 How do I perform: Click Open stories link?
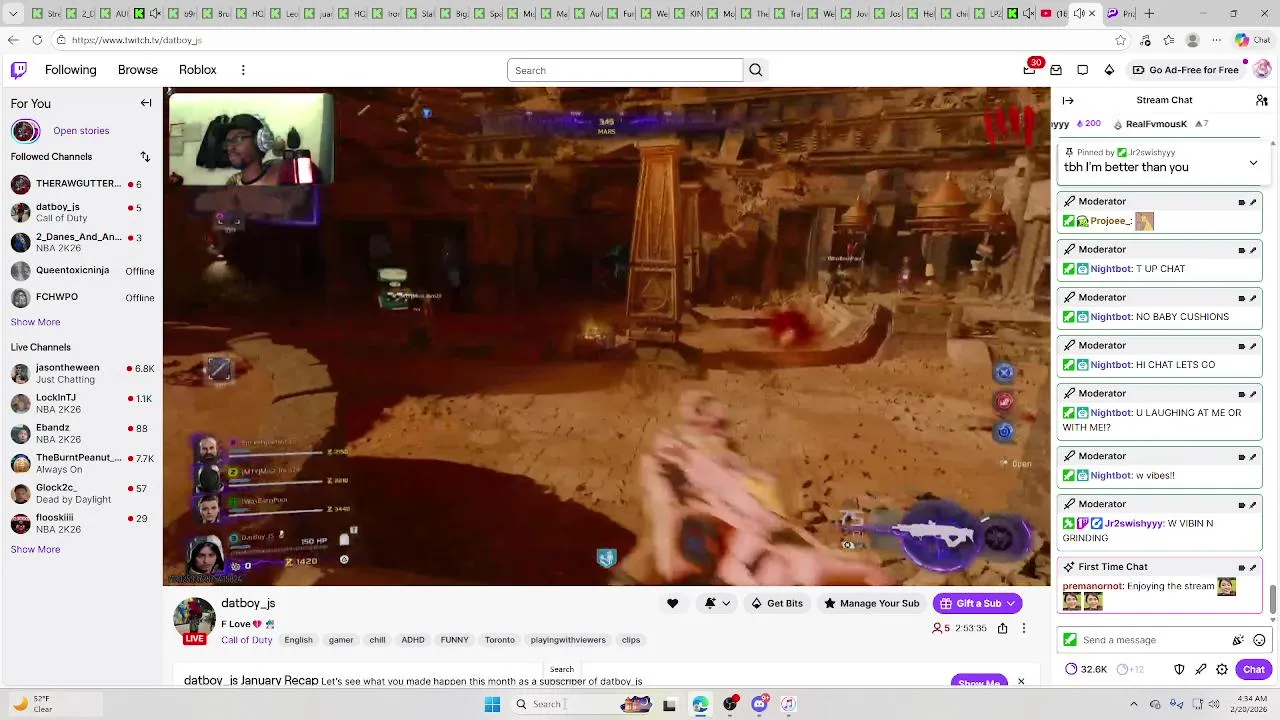[81, 131]
